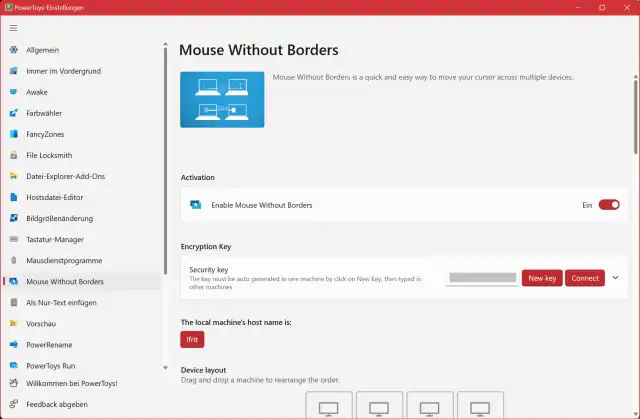Image resolution: width=640 pixels, height=419 pixels.
Task: Select the second device layout monitor
Action: coord(380,405)
